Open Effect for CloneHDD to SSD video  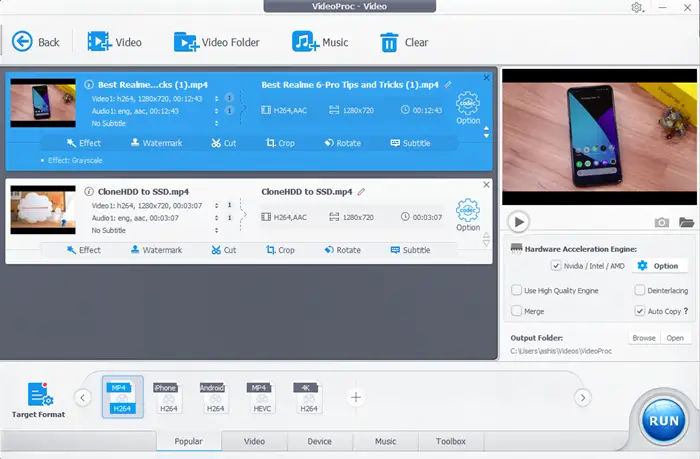click(x=83, y=250)
